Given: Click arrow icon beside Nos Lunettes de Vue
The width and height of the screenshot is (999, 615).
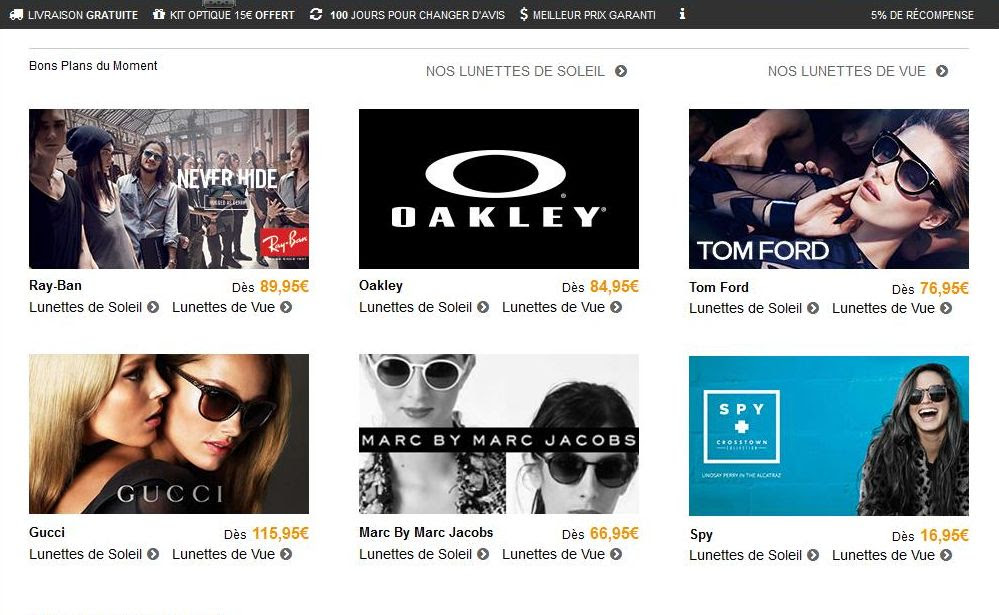Looking at the screenshot, I should pyautogui.click(x=942, y=71).
